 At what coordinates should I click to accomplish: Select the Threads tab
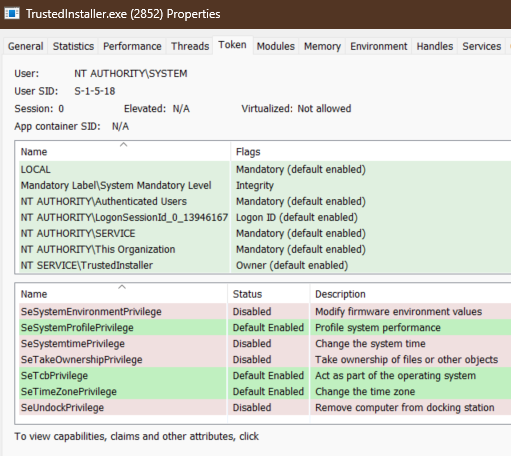190,46
